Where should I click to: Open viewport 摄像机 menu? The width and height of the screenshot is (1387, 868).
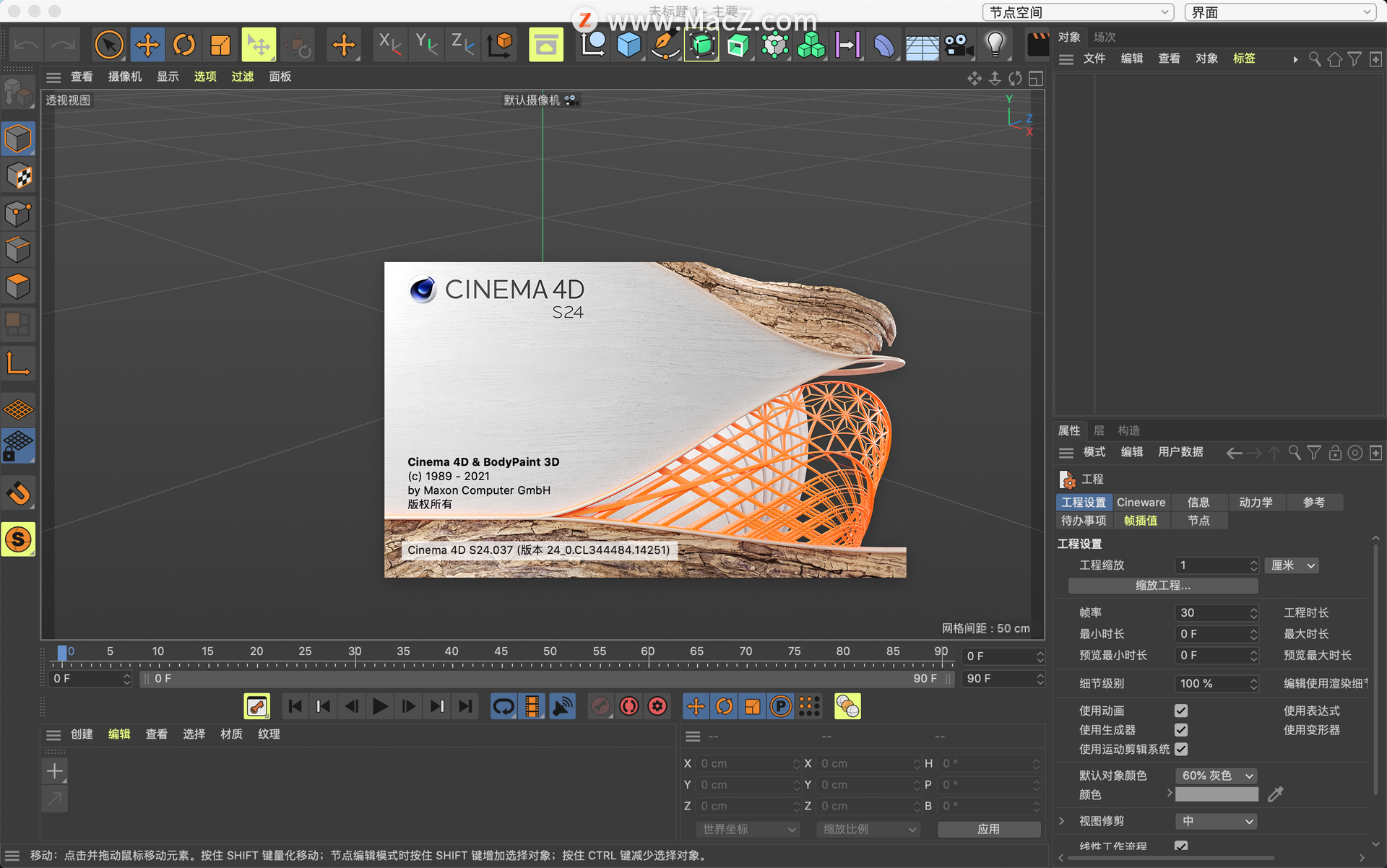click(x=125, y=77)
